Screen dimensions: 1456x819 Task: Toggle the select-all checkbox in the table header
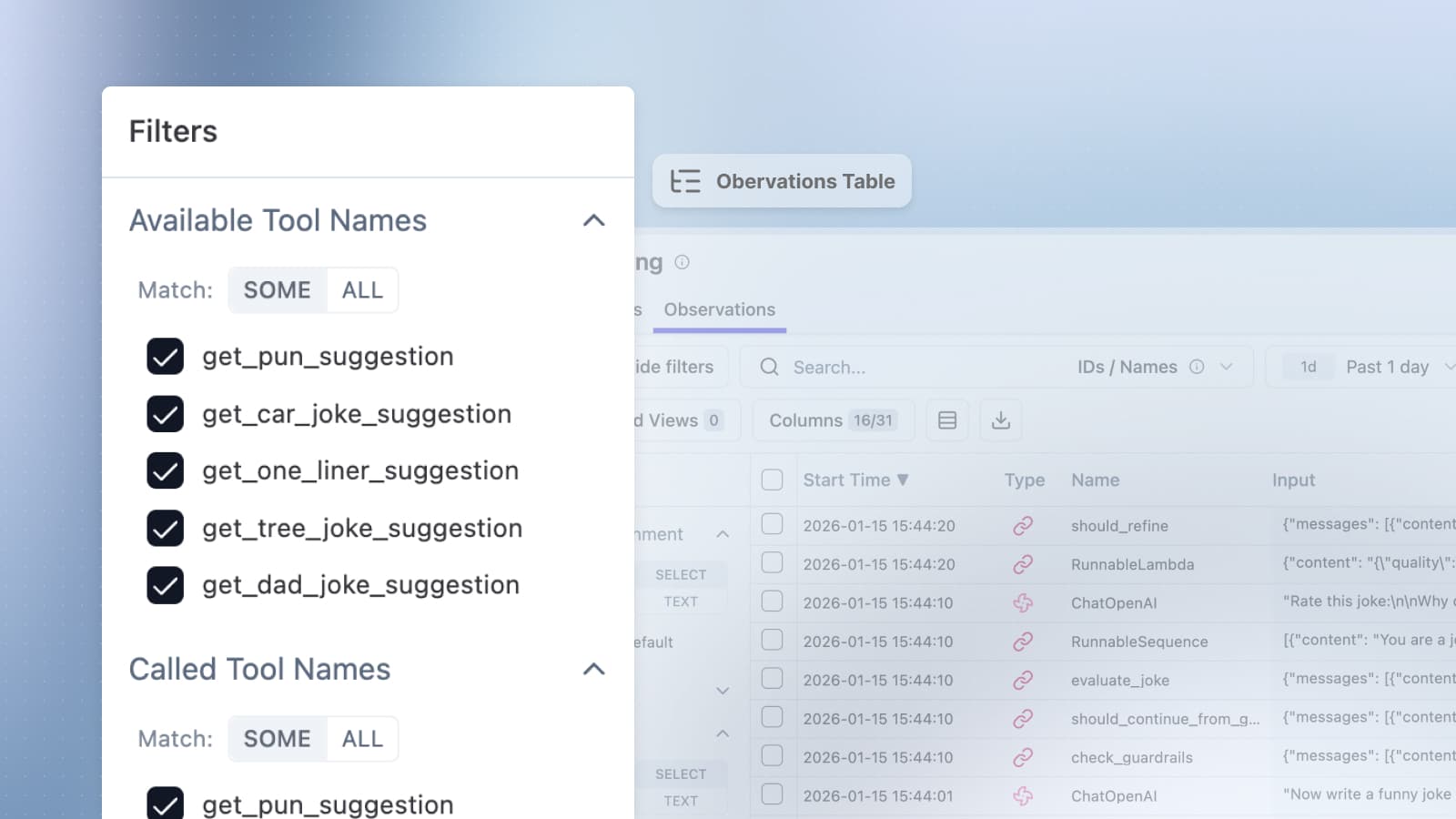(x=772, y=479)
